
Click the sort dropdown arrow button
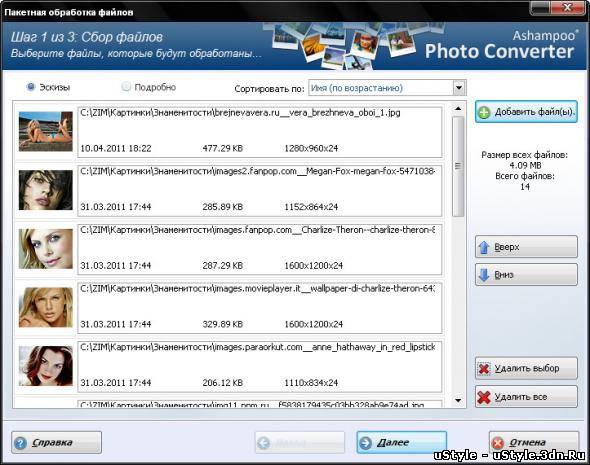[x=459, y=88]
